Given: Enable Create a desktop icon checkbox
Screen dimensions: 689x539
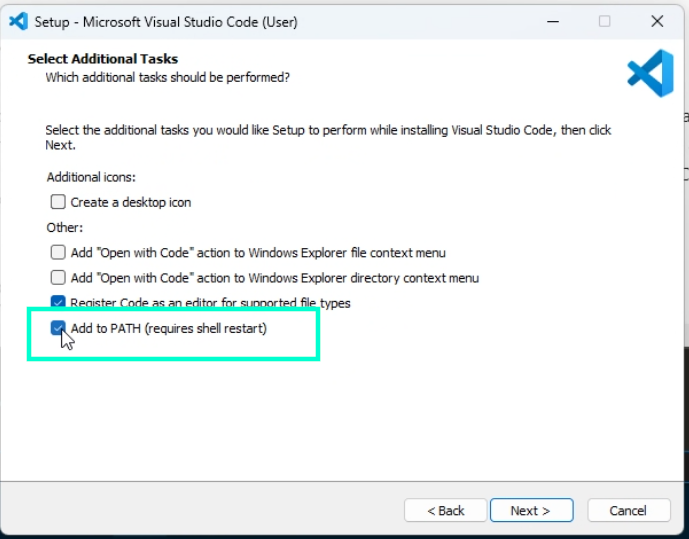Looking at the screenshot, I should click(x=58, y=202).
